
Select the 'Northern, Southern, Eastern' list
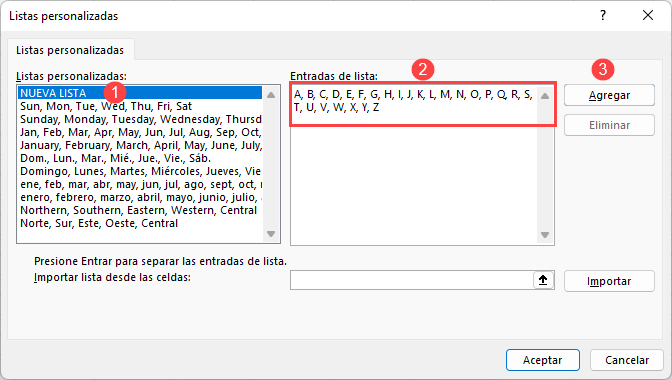[140, 210]
